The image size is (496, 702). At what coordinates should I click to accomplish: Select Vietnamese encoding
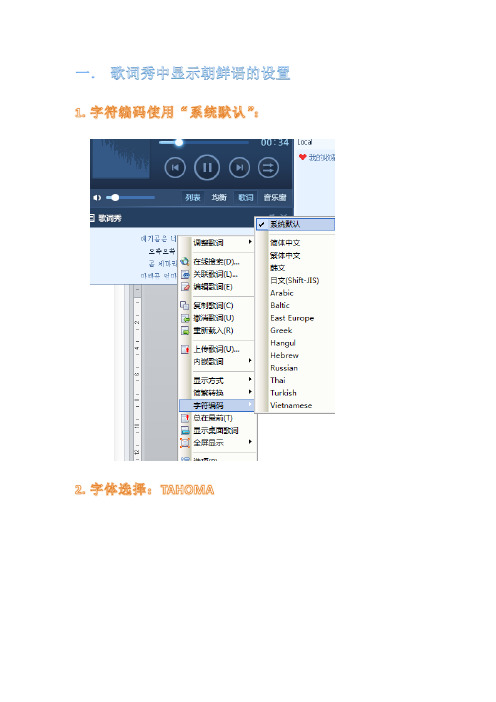click(295, 405)
